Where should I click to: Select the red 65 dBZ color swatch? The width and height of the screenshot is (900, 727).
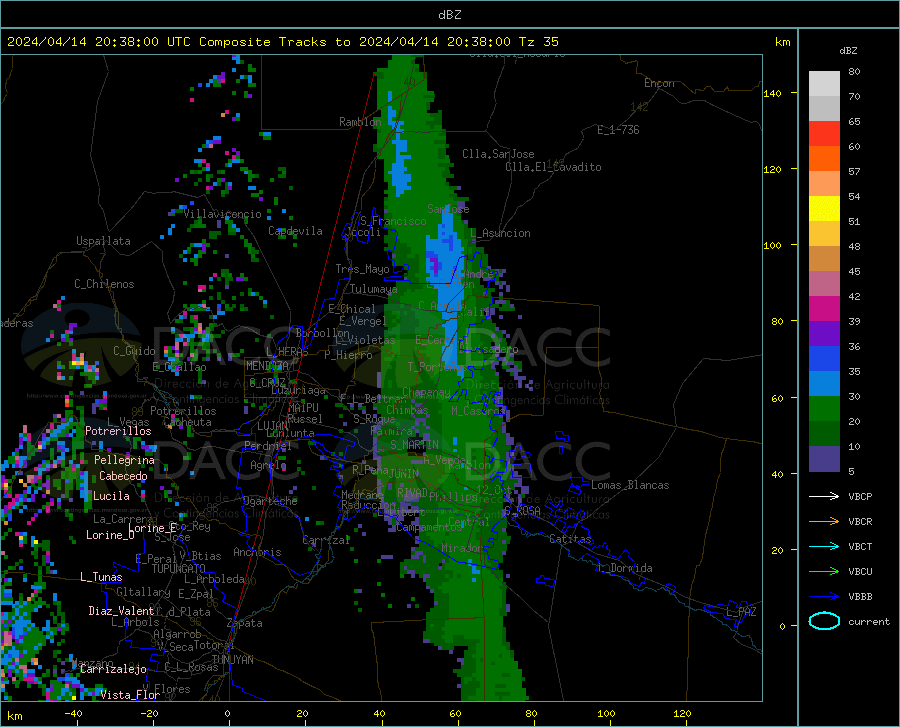[x=824, y=134]
